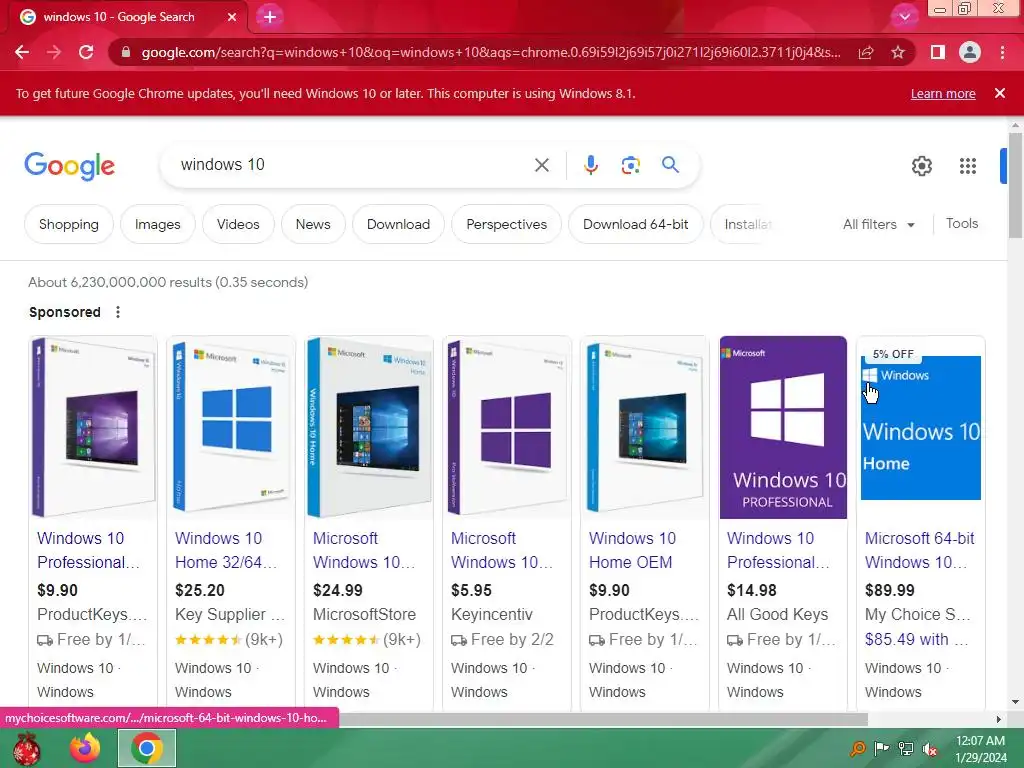This screenshot has width=1024, height=768.
Task: Open the ornament Start button
Action: (27, 748)
